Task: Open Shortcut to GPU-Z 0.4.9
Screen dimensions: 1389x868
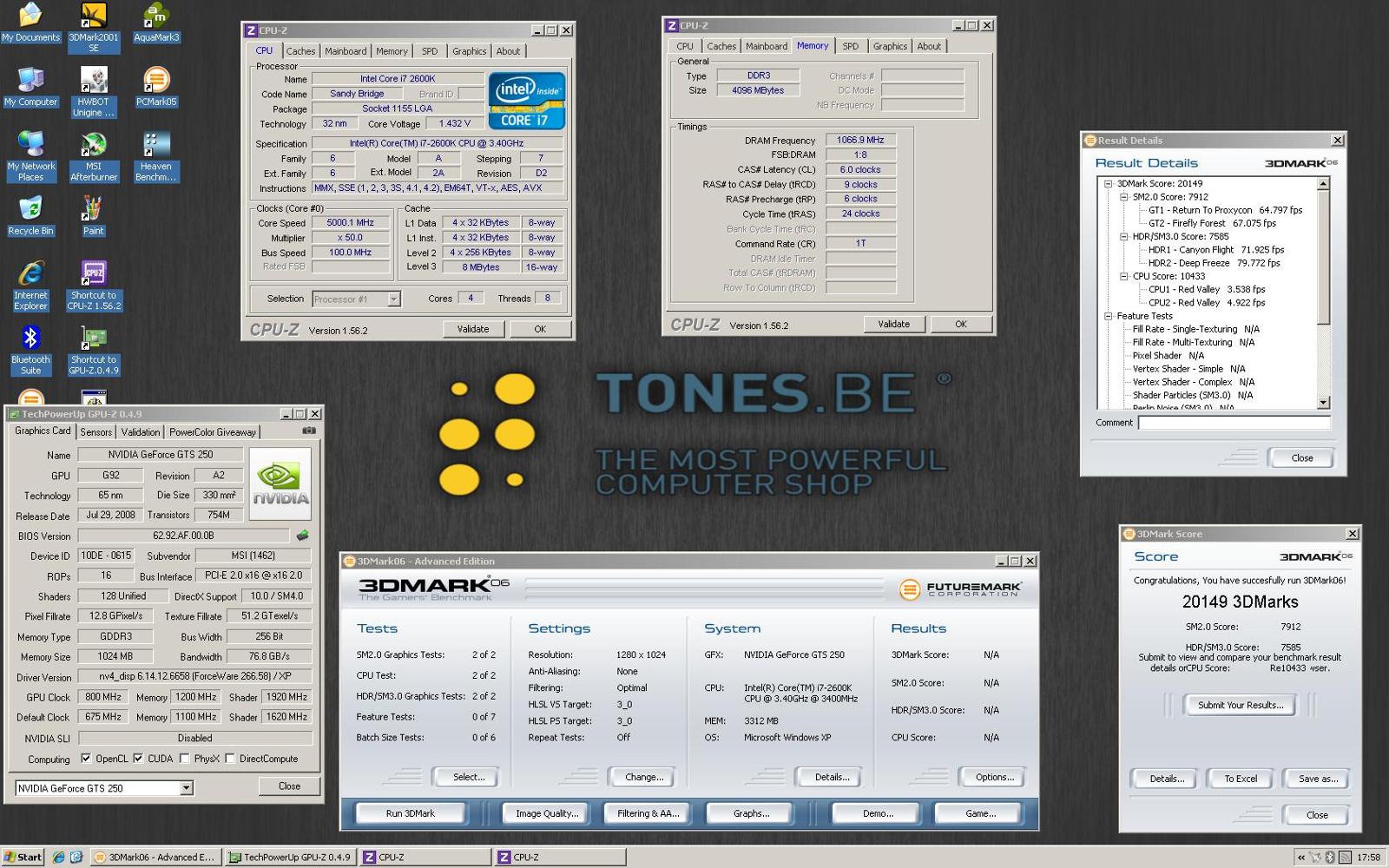Action: pyautogui.click(x=94, y=350)
